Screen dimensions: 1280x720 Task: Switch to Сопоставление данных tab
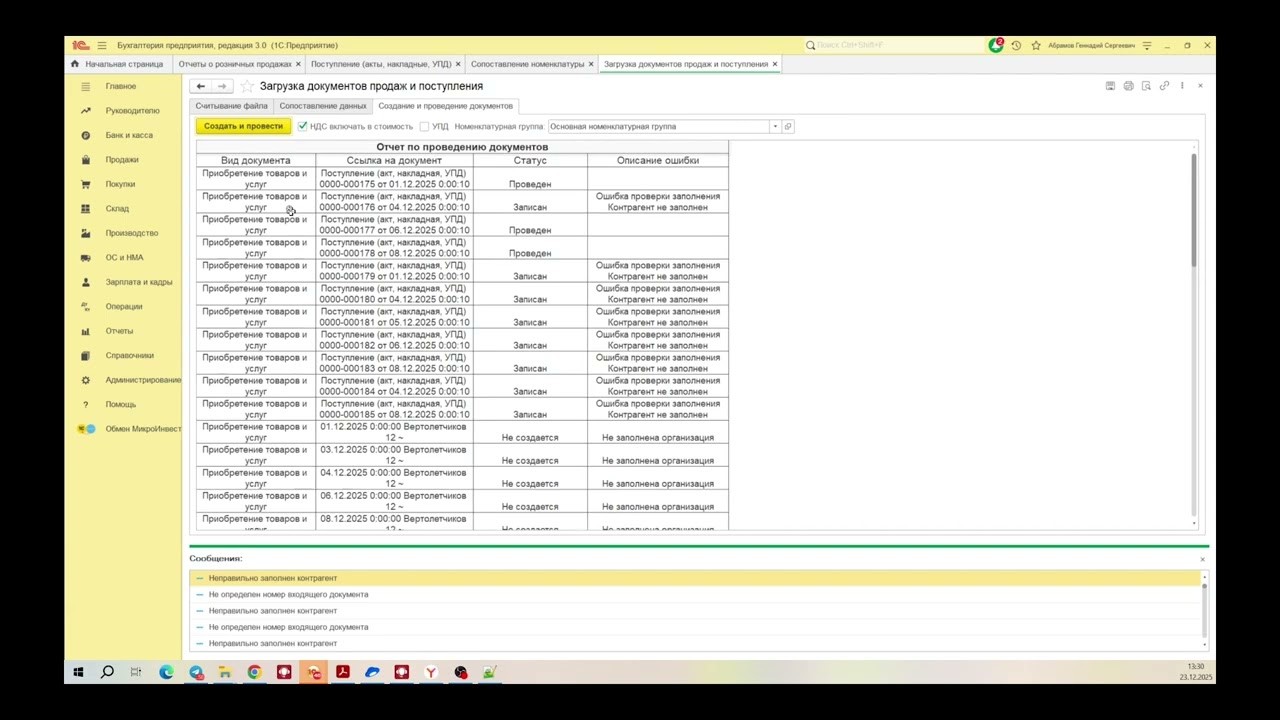(x=323, y=106)
